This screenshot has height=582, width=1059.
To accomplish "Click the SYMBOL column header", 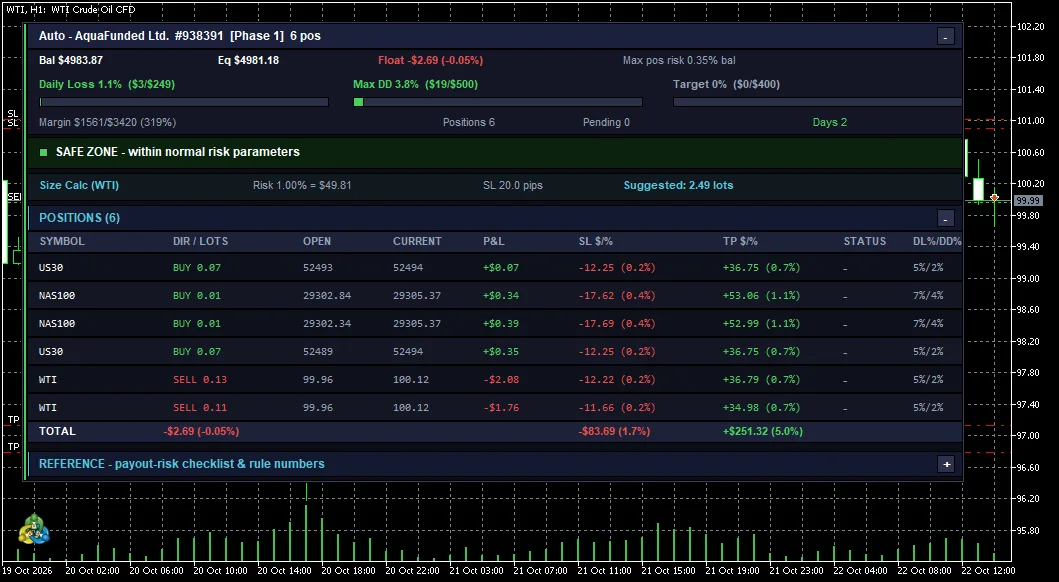I will point(62,241).
